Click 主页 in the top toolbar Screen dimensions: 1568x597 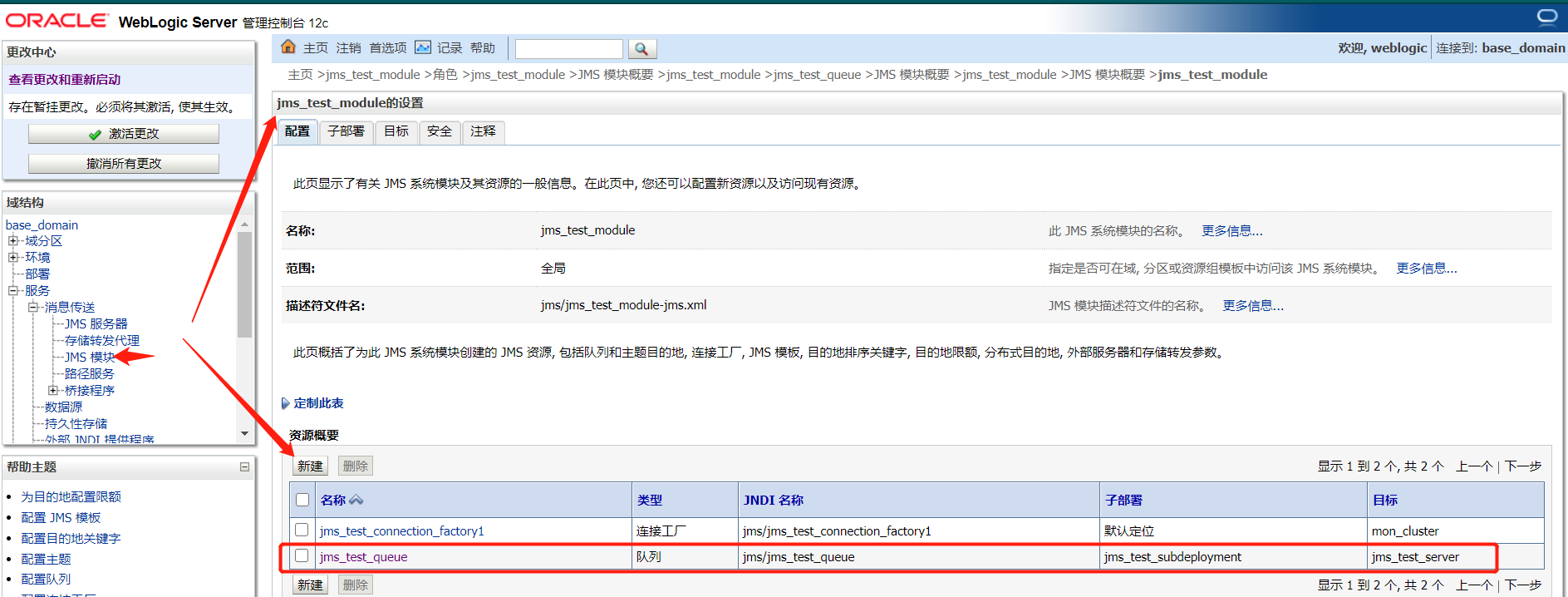pyautogui.click(x=316, y=48)
